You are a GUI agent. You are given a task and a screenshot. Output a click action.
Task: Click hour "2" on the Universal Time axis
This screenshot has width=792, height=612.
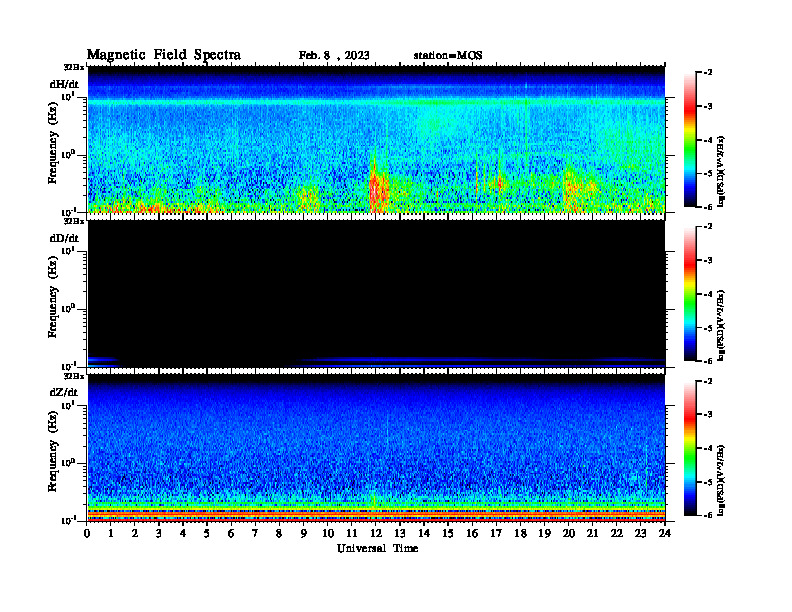coord(135,533)
